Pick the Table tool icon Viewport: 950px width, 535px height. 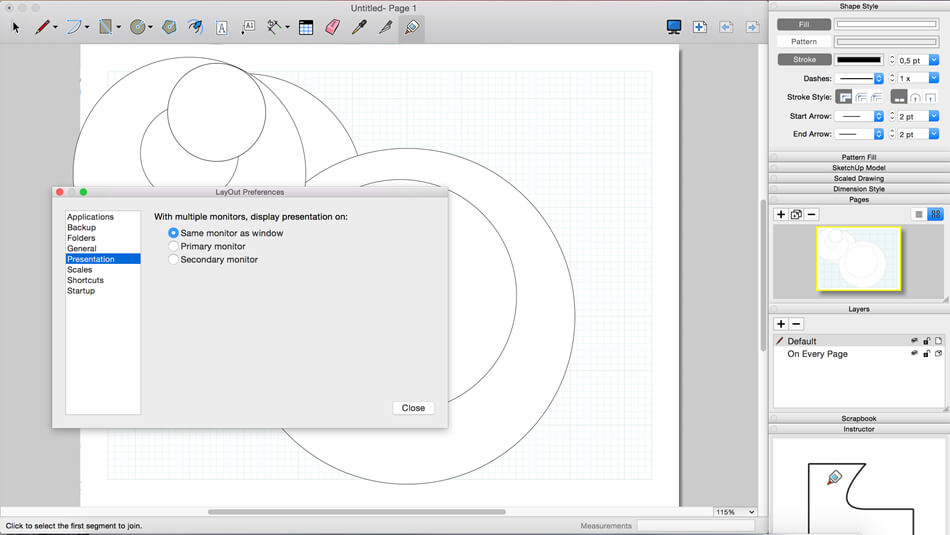(x=306, y=28)
